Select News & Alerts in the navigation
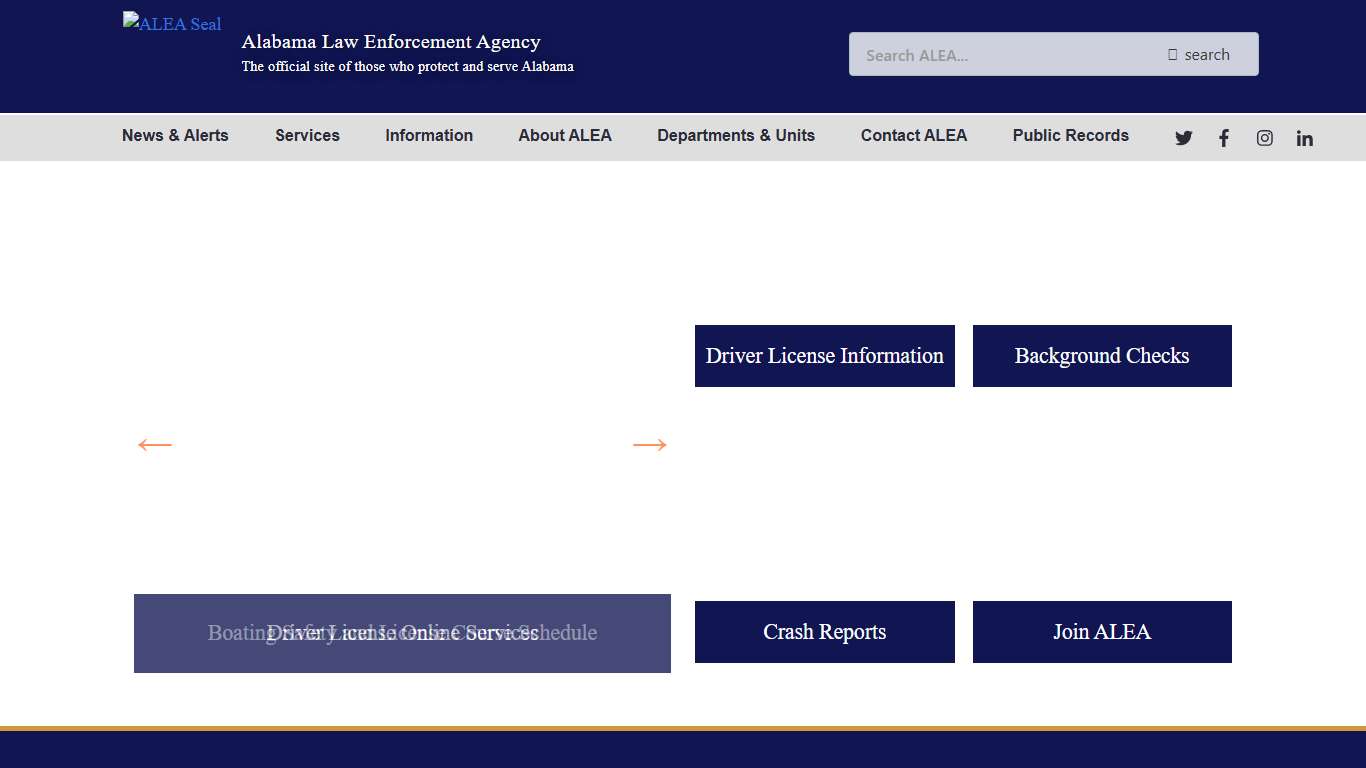Image resolution: width=1366 pixels, height=768 pixels. [174, 135]
